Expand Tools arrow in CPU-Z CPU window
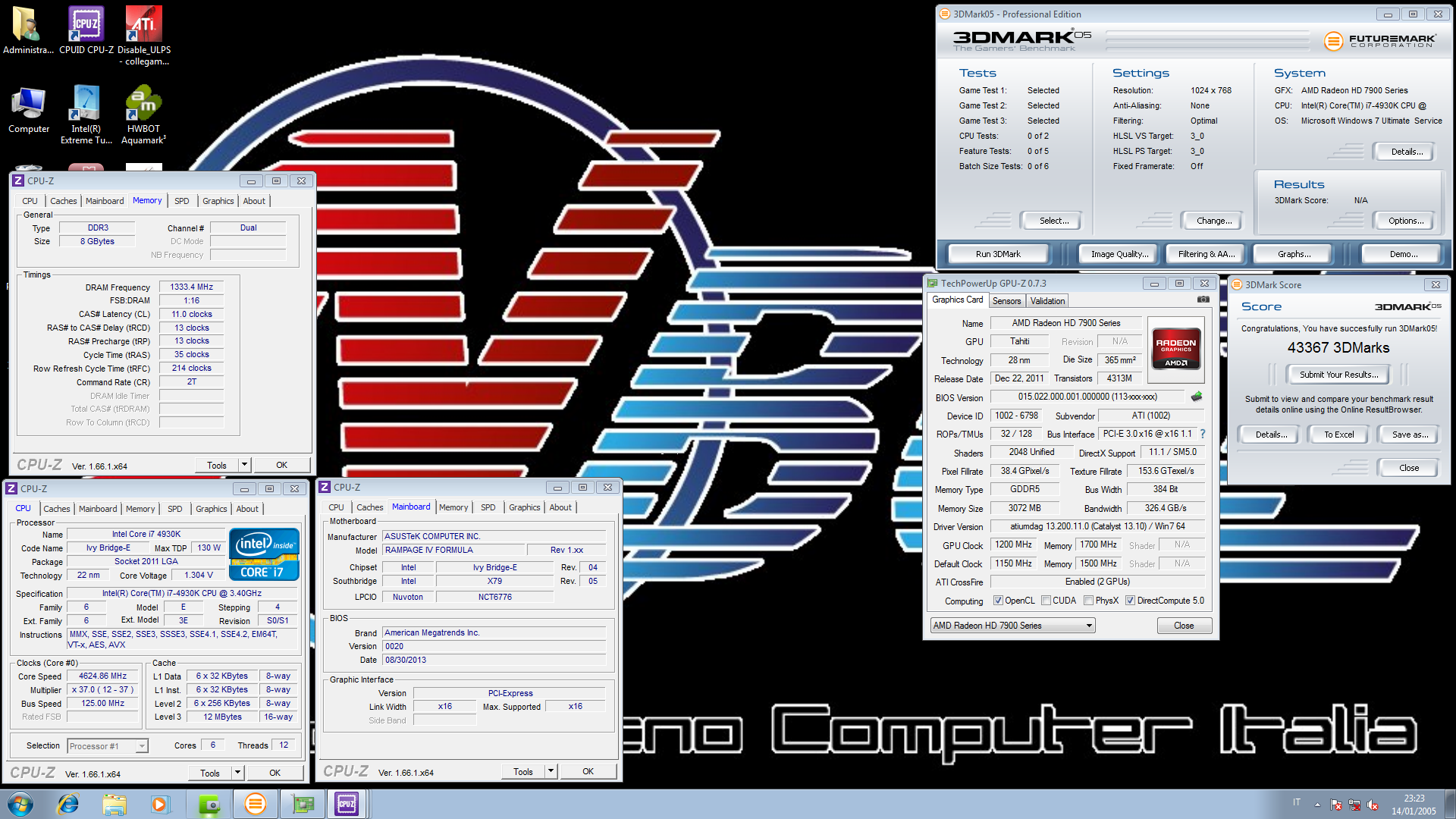 (237, 773)
